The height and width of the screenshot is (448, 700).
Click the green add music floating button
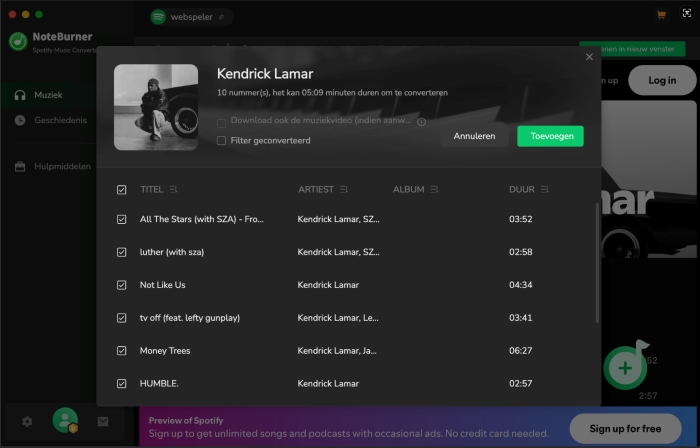(x=625, y=368)
